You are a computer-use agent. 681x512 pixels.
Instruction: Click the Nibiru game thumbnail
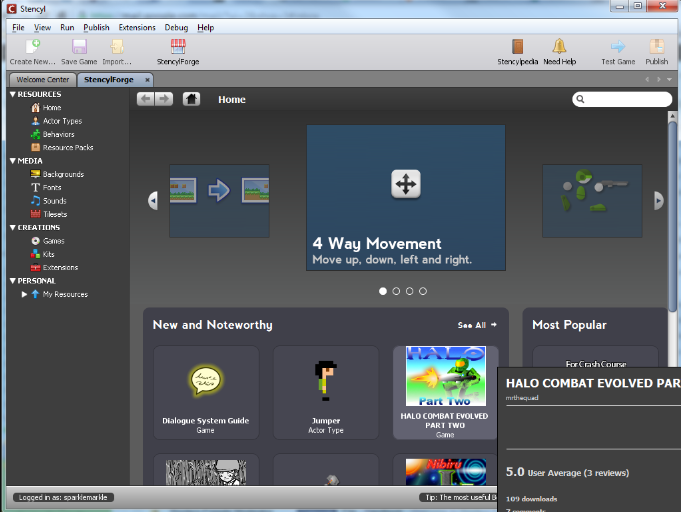pyautogui.click(x=446, y=472)
